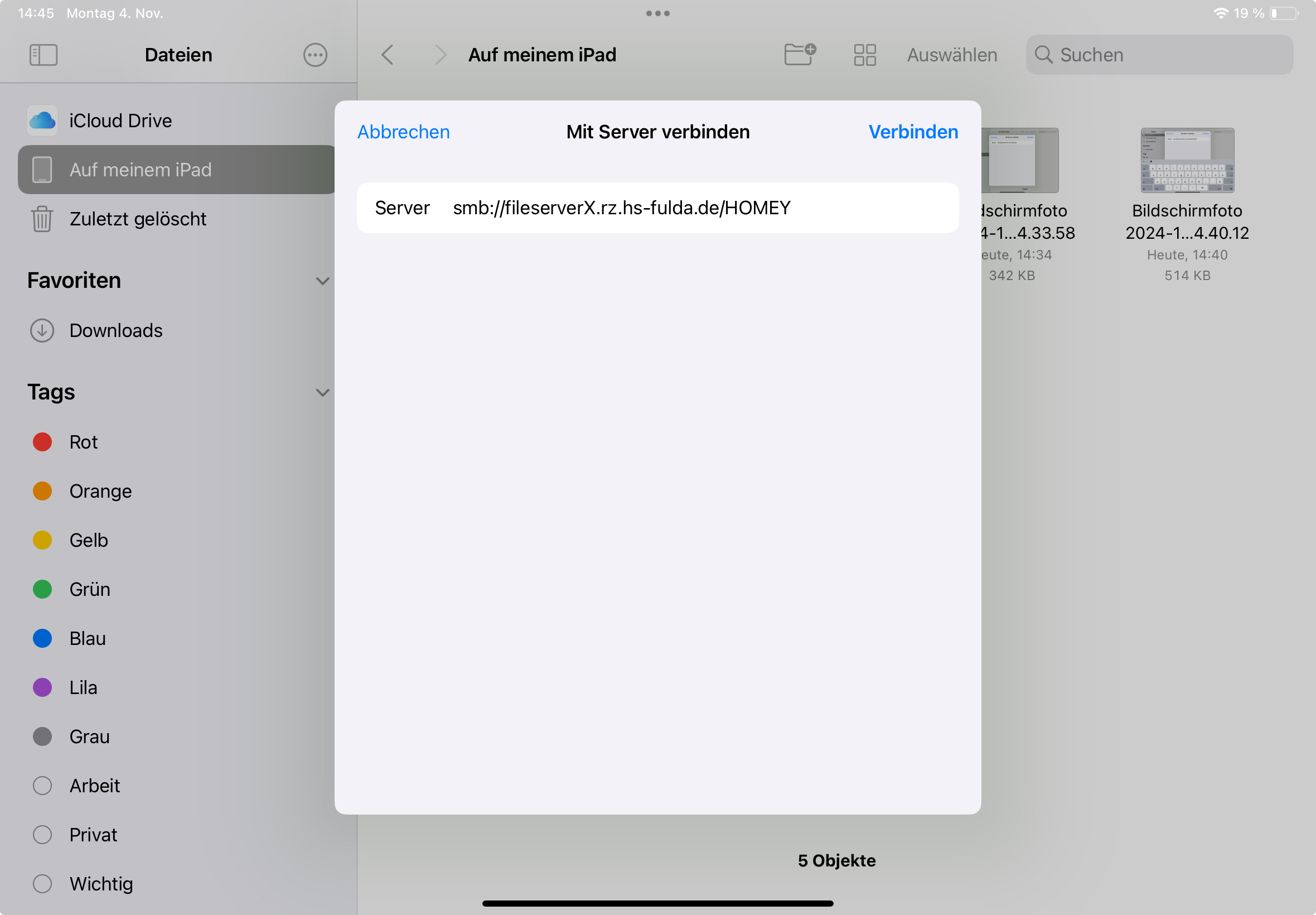Switch view with grid icon
Image resolution: width=1316 pixels, height=915 pixels.
[x=864, y=55]
